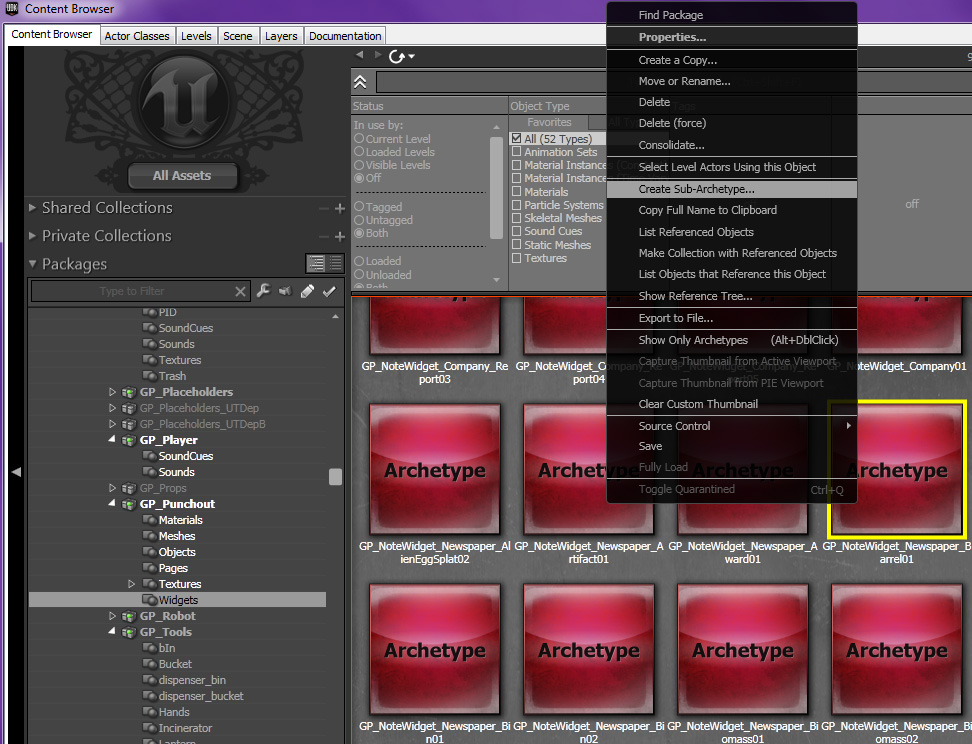Click the GP_Player package icon
The width and height of the screenshot is (972, 744).
128,440
